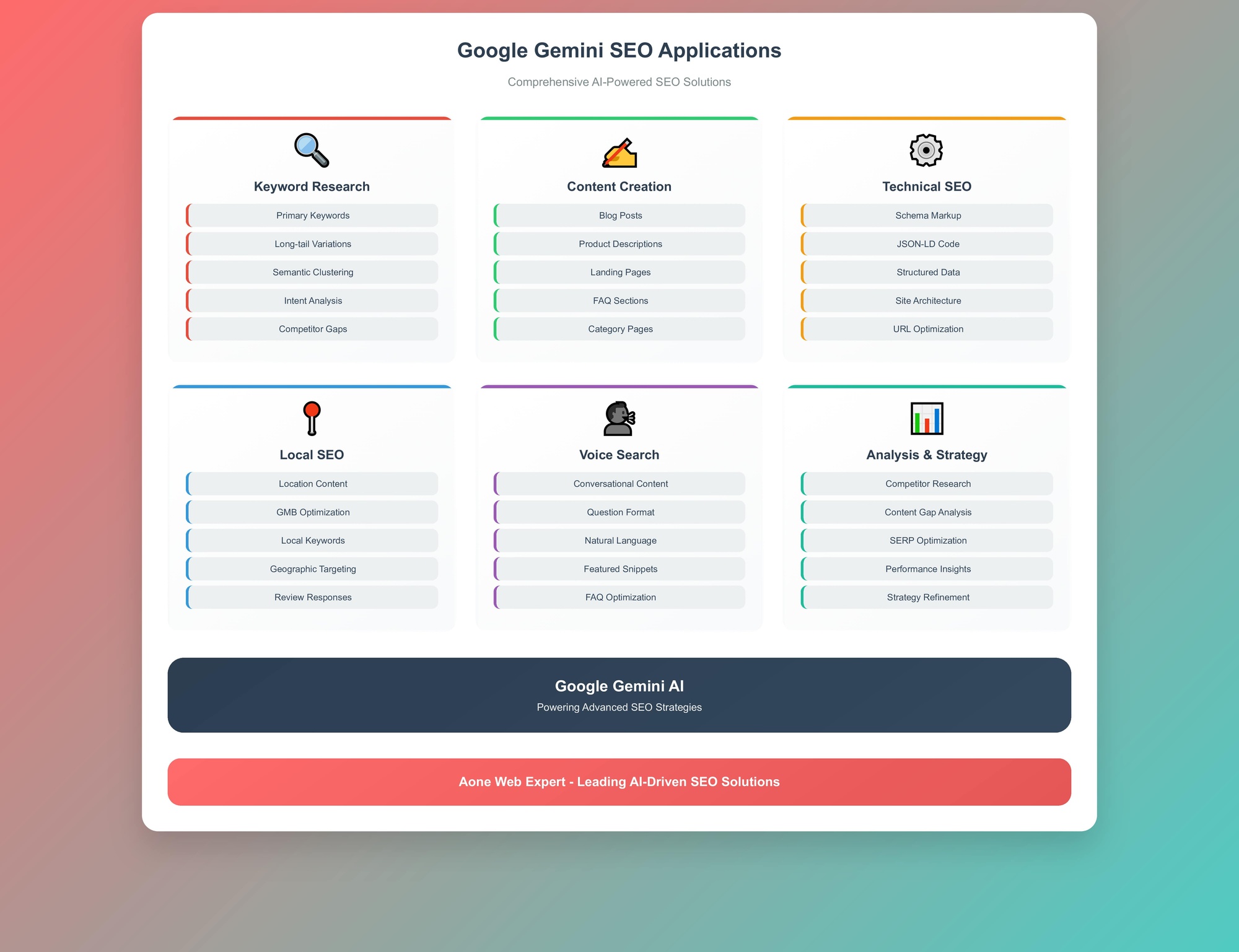
Task: Choose the Local Keywords item
Action: [312, 541]
